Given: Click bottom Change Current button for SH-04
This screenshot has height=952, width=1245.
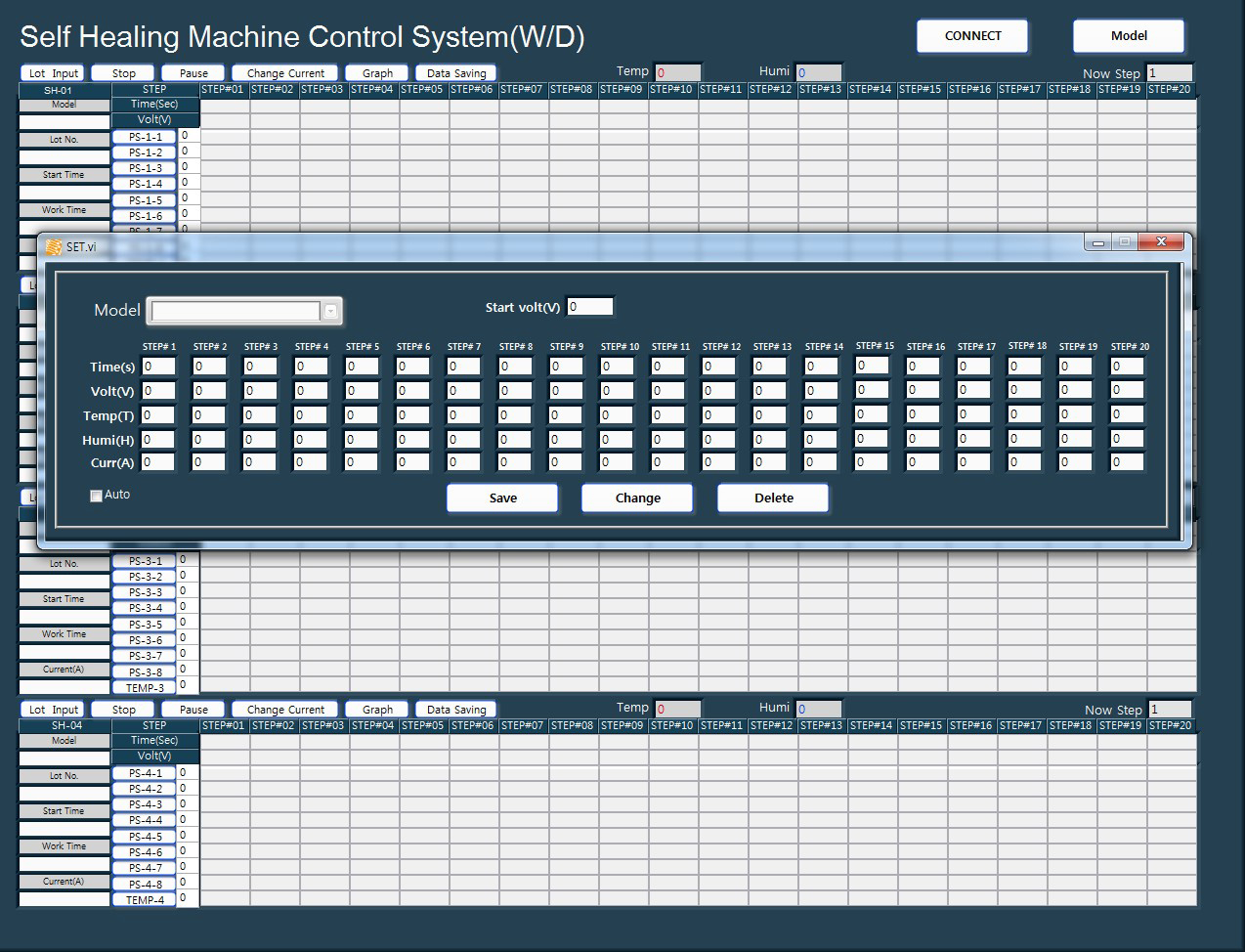Looking at the screenshot, I should [285, 710].
